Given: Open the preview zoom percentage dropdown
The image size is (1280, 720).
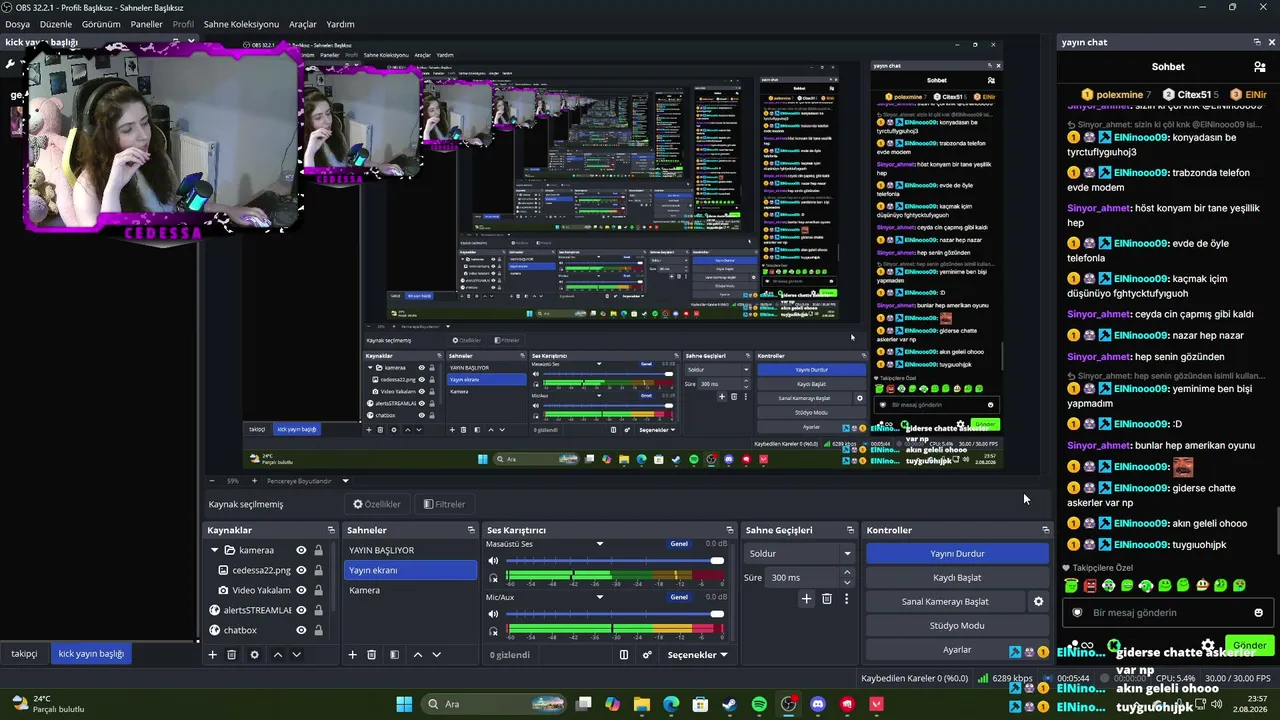Looking at the screenshot, I should [233, 481].
